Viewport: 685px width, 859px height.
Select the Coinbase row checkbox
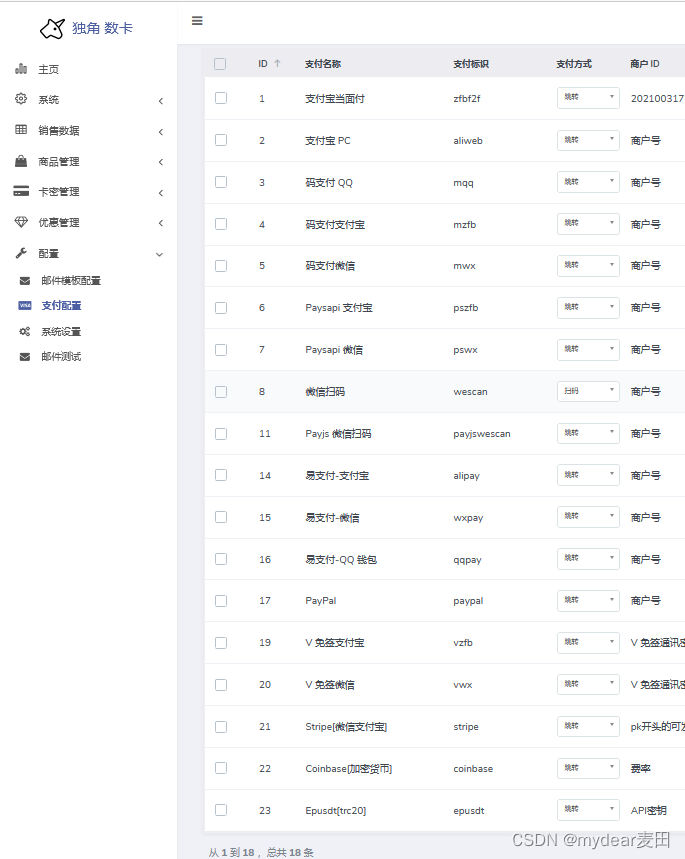221,768
